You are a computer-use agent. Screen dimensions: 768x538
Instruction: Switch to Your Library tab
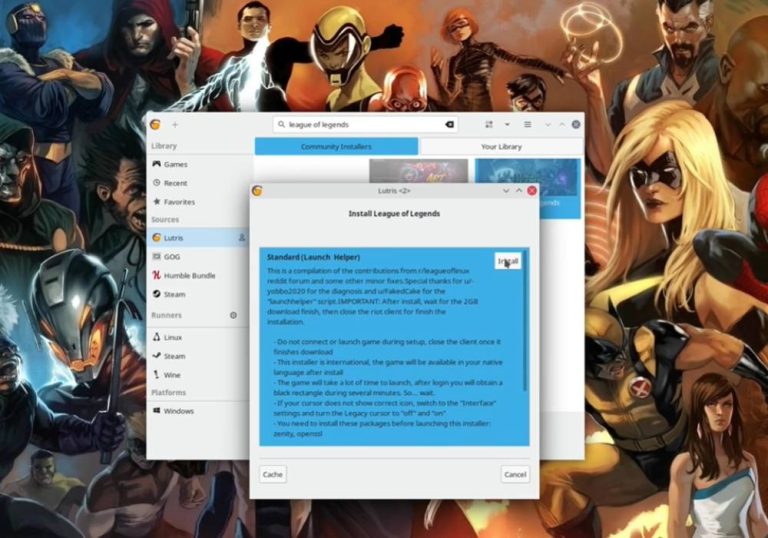(x=501, y=147)
